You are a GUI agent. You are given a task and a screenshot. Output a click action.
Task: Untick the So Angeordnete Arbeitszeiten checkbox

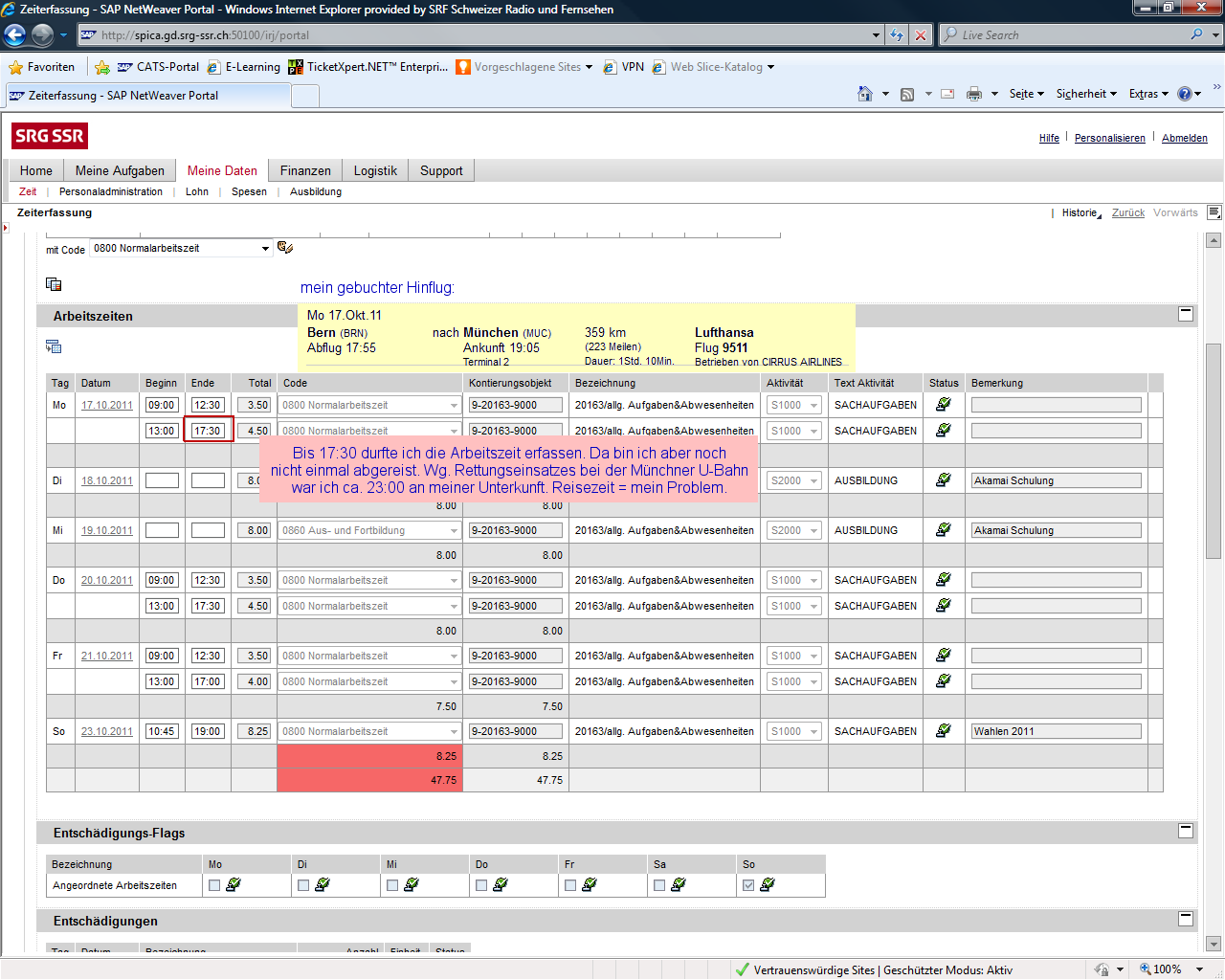pyautogui.click(x=748, y=885)
